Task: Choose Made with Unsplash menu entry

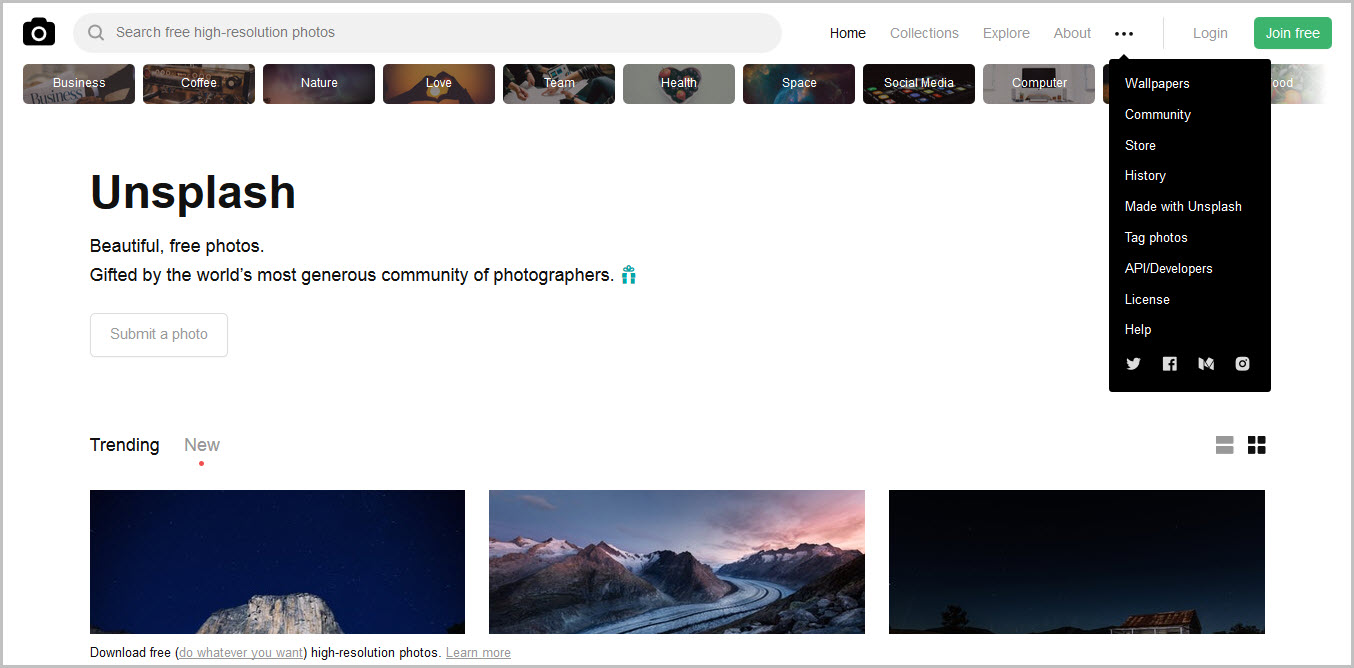Action: coord(1183,207)
